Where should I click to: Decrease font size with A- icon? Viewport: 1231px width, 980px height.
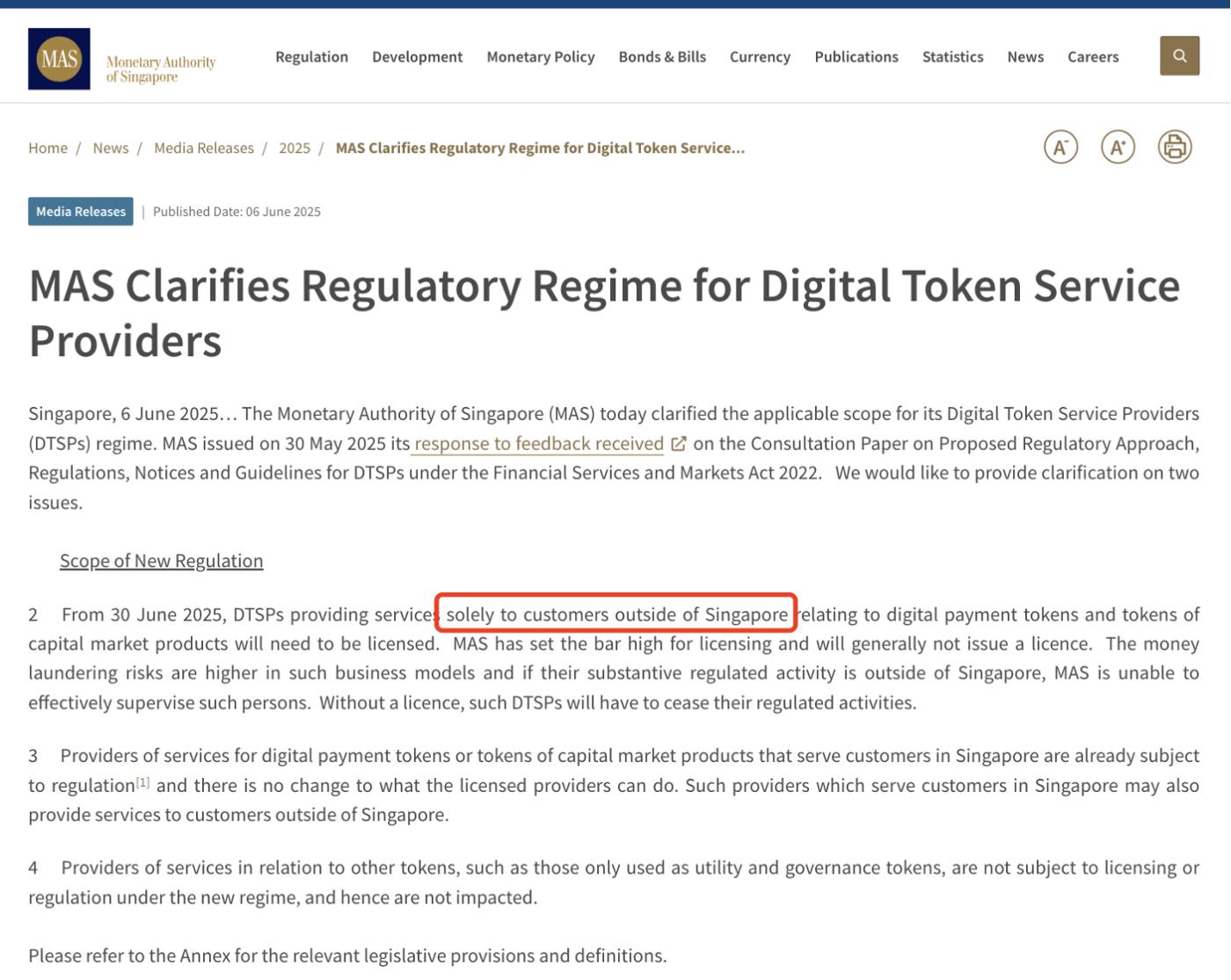pos(1060,147)
